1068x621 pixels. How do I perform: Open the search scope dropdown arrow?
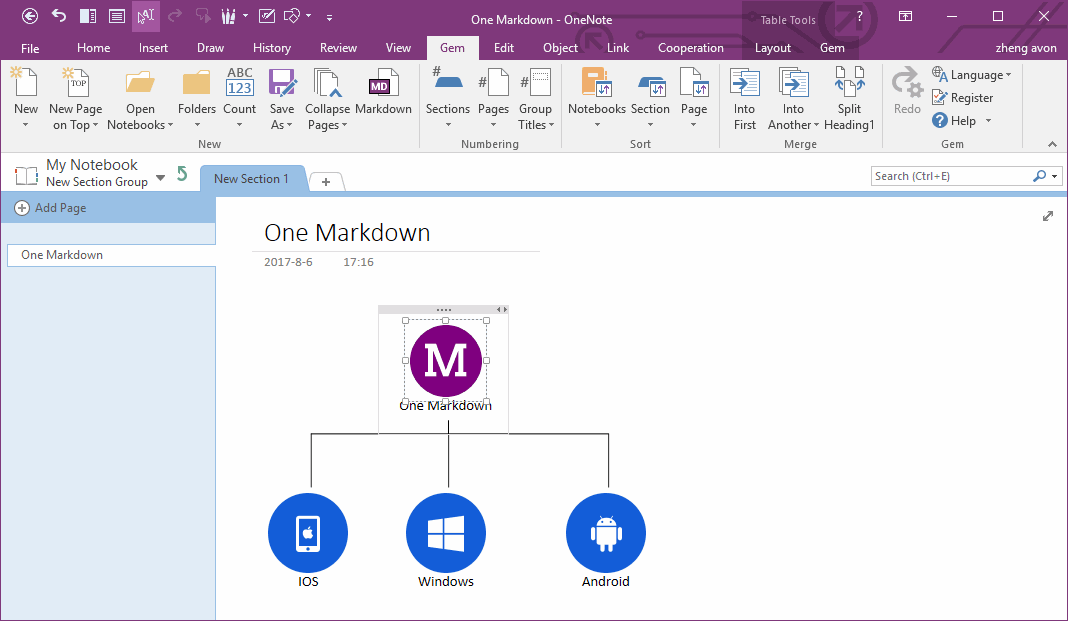point(1054,176)
